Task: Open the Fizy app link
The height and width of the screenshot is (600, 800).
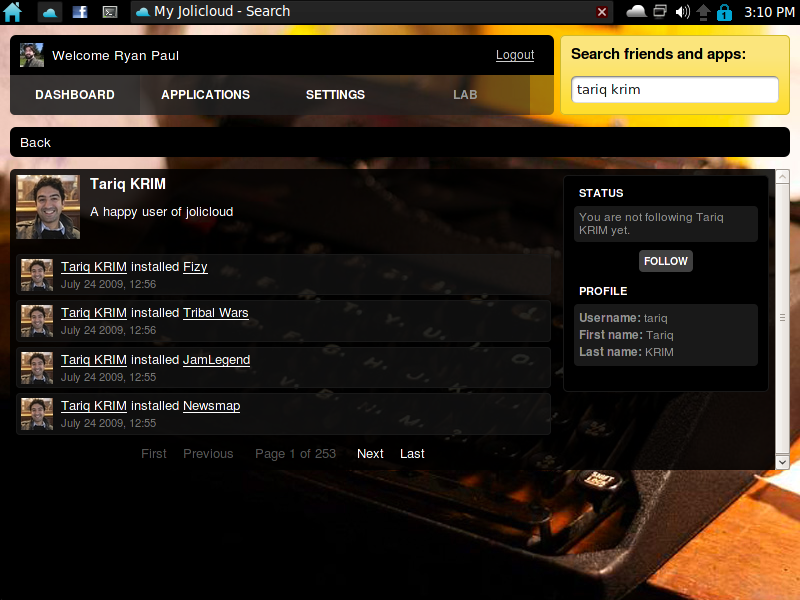Action: (x=195, y=267)
